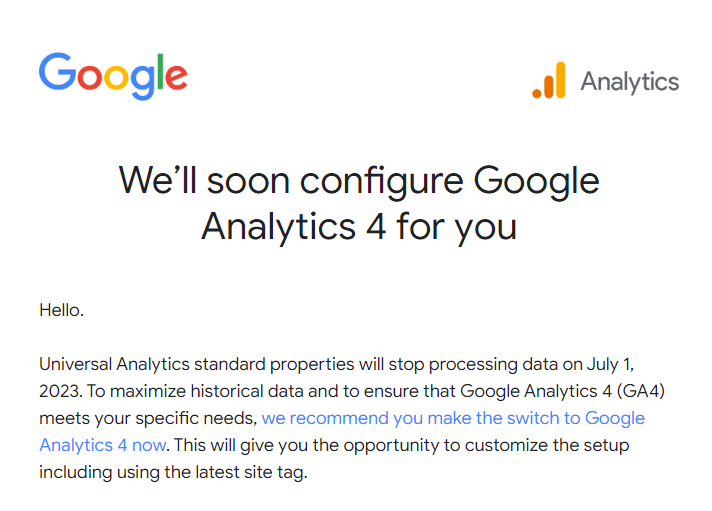Click the red first o in the Google logo
Image resolution: width=712 pixels, height=511 pixels.
tap(88, 78)
